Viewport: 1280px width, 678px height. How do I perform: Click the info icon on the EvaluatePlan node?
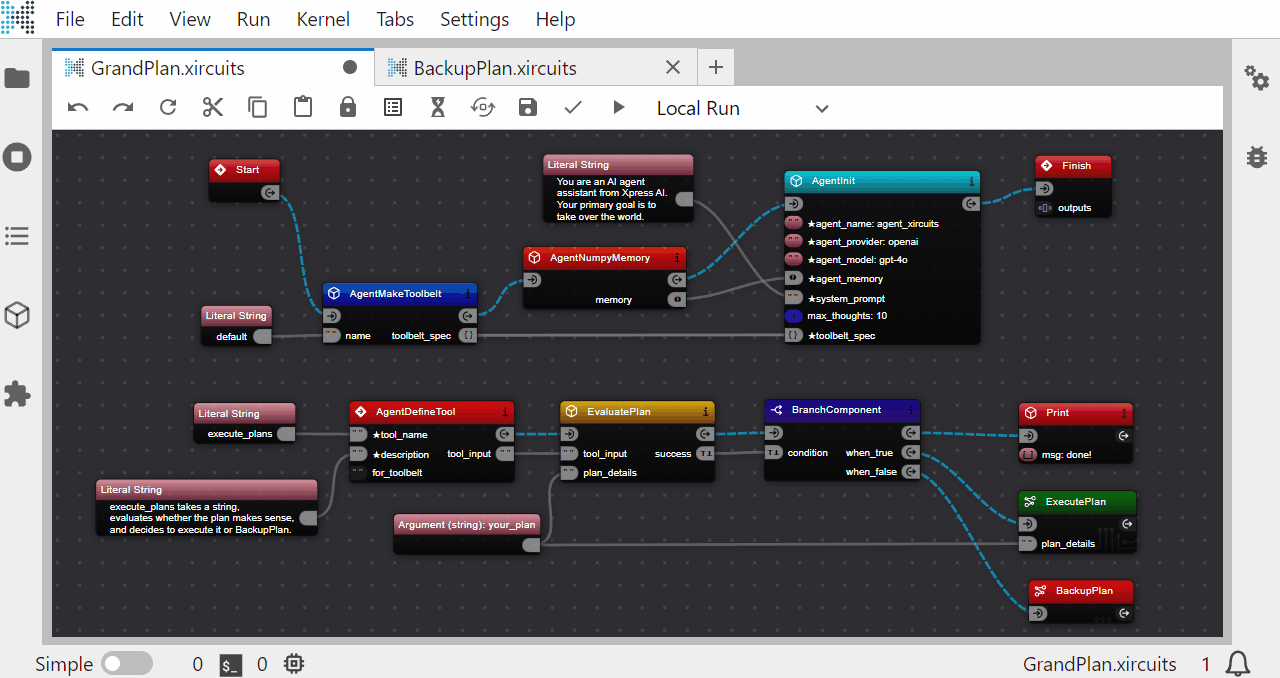tap(706, 410)
